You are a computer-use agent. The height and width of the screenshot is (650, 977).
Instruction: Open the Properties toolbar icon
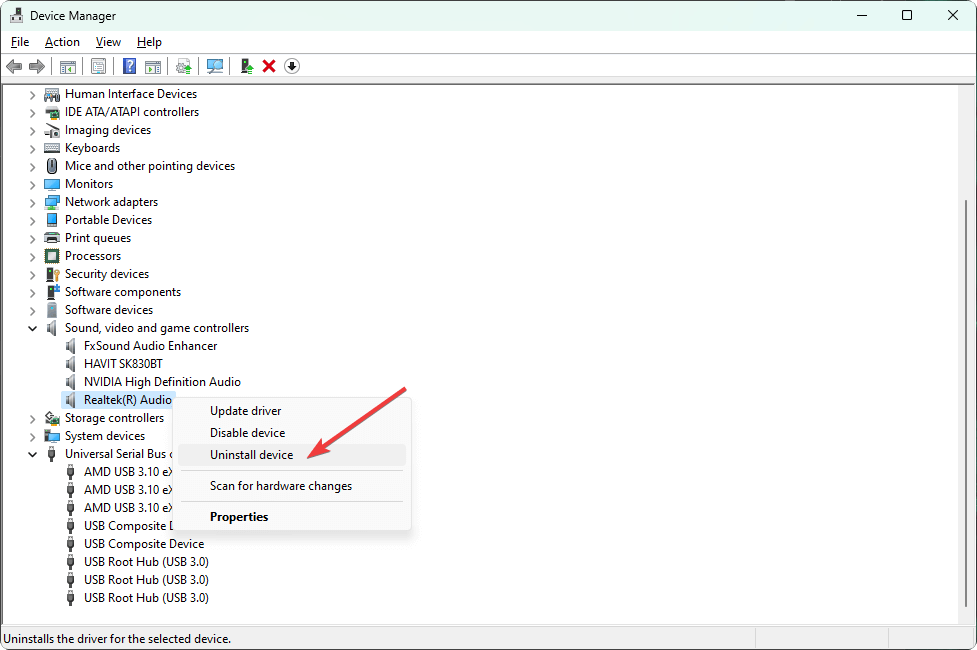tap(98, 66)
